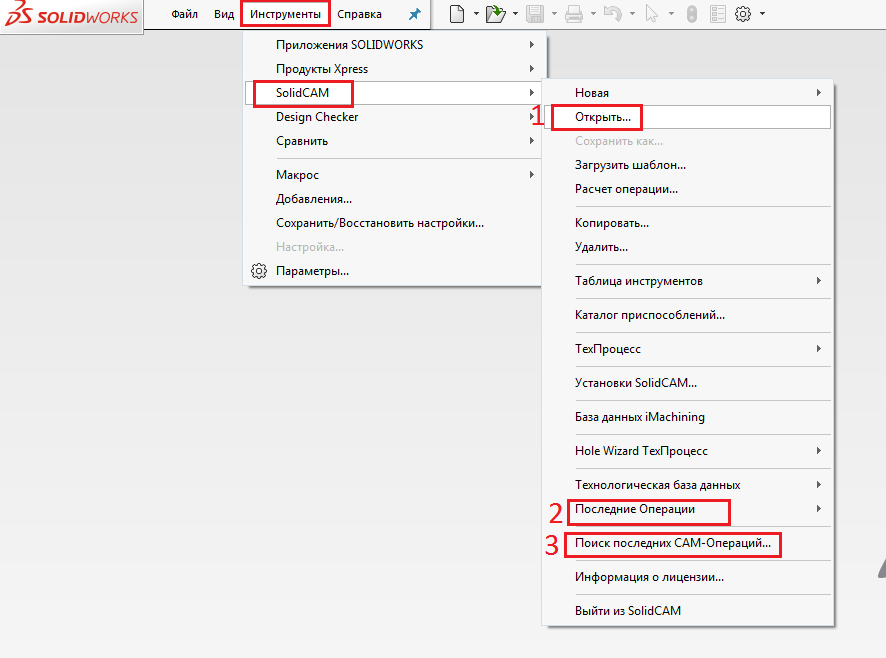Click the Undo arrow icon
The image size is (886, 658).
(613, 14)
